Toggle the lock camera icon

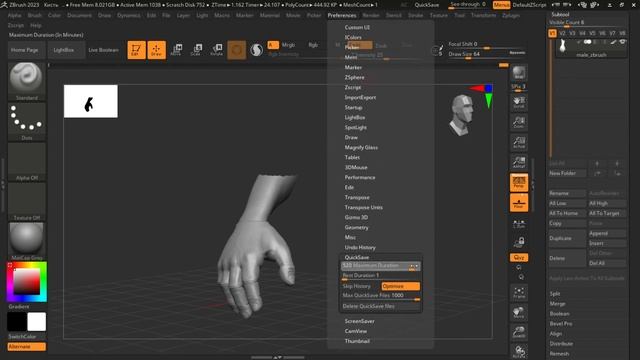519,242
